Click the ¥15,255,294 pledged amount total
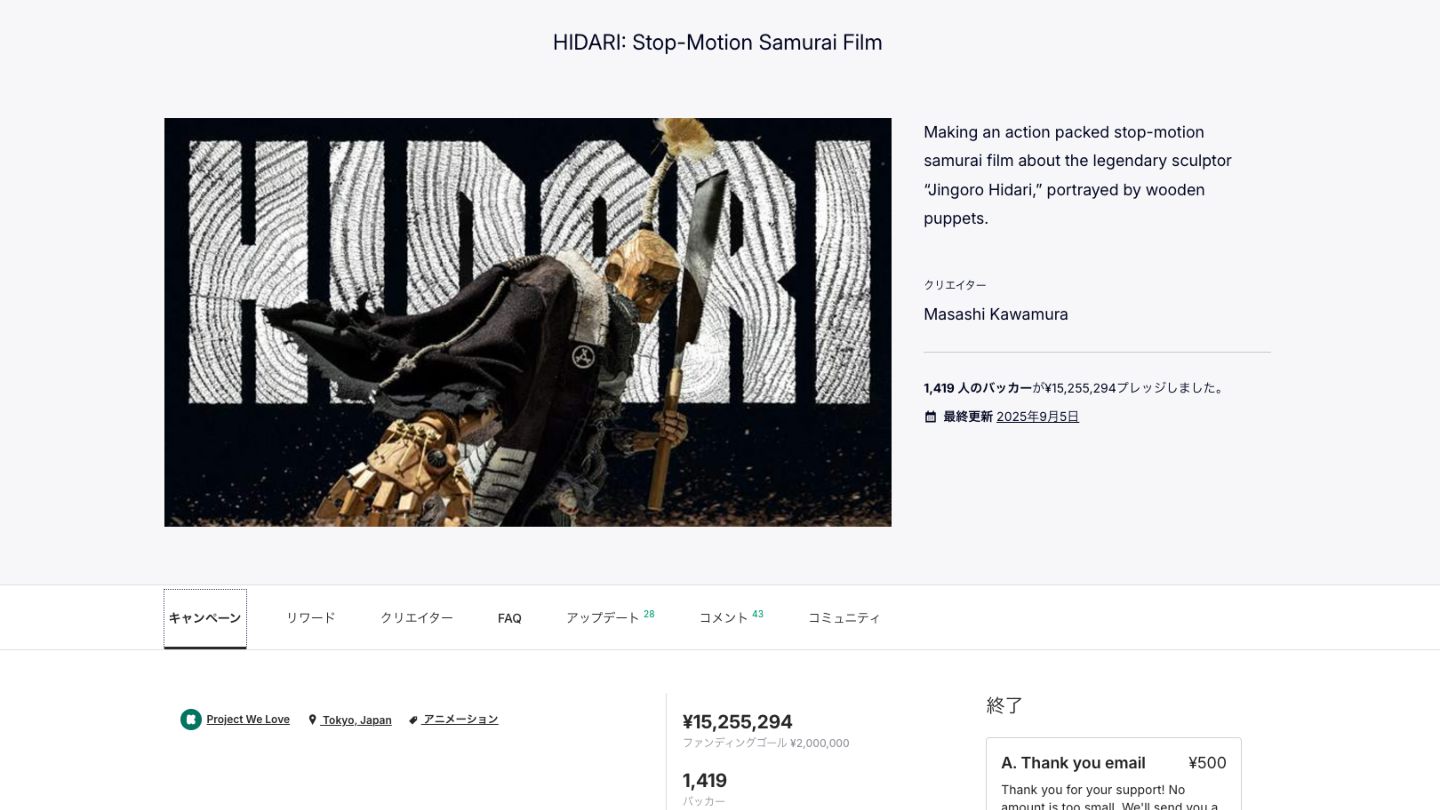The image size is (1440, 810). [737, 722]
